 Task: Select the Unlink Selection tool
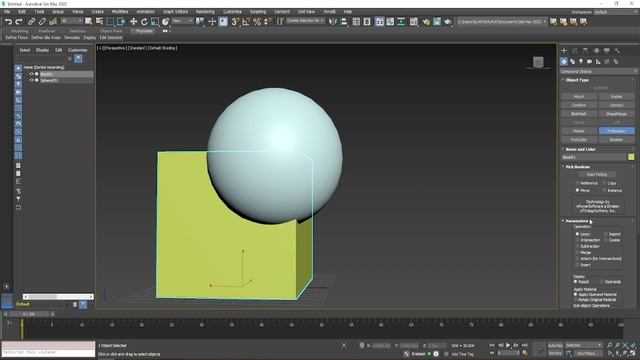coord(42,22)
